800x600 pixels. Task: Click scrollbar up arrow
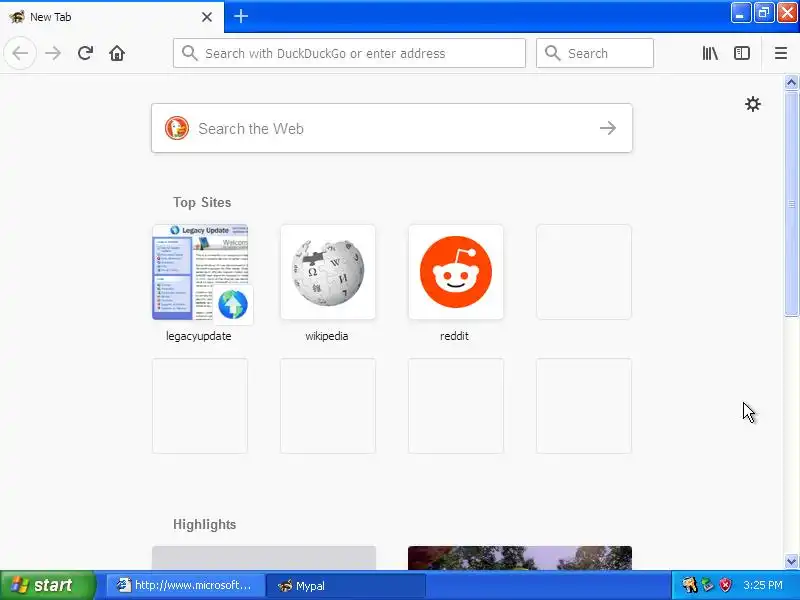[x=791, y=82]
